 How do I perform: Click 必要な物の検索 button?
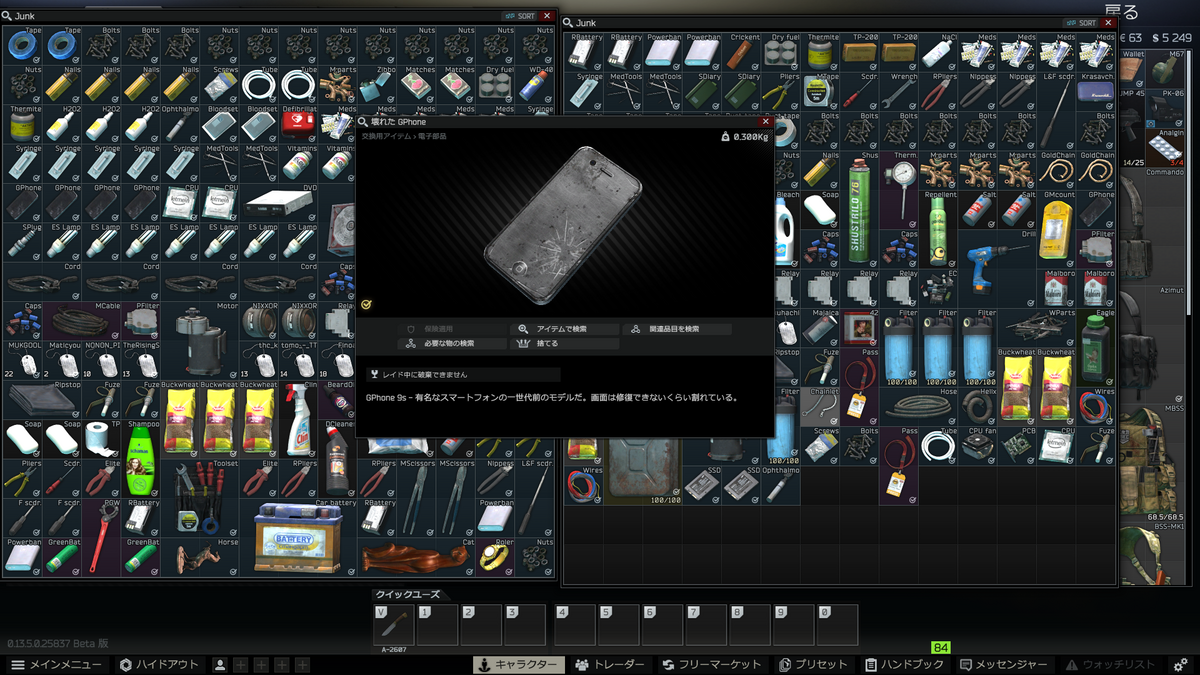point(452,343)
